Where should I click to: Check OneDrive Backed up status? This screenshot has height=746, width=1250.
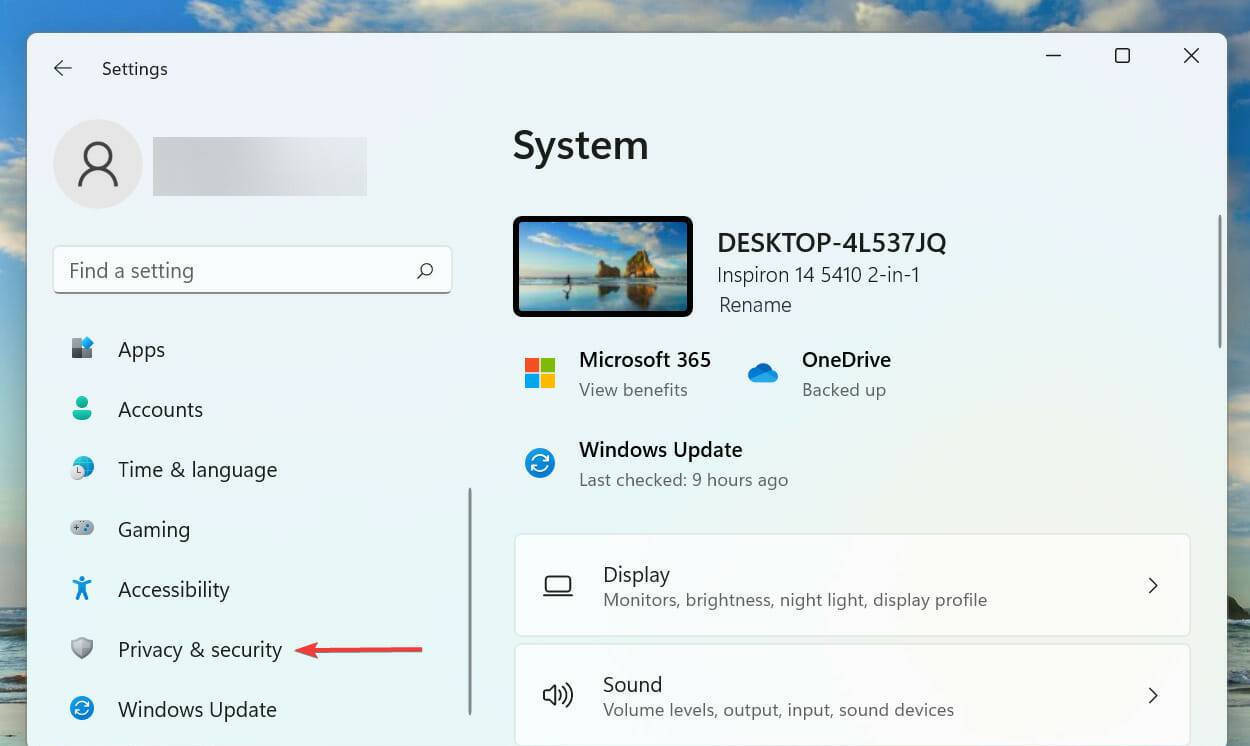click(x=843, y=389)
